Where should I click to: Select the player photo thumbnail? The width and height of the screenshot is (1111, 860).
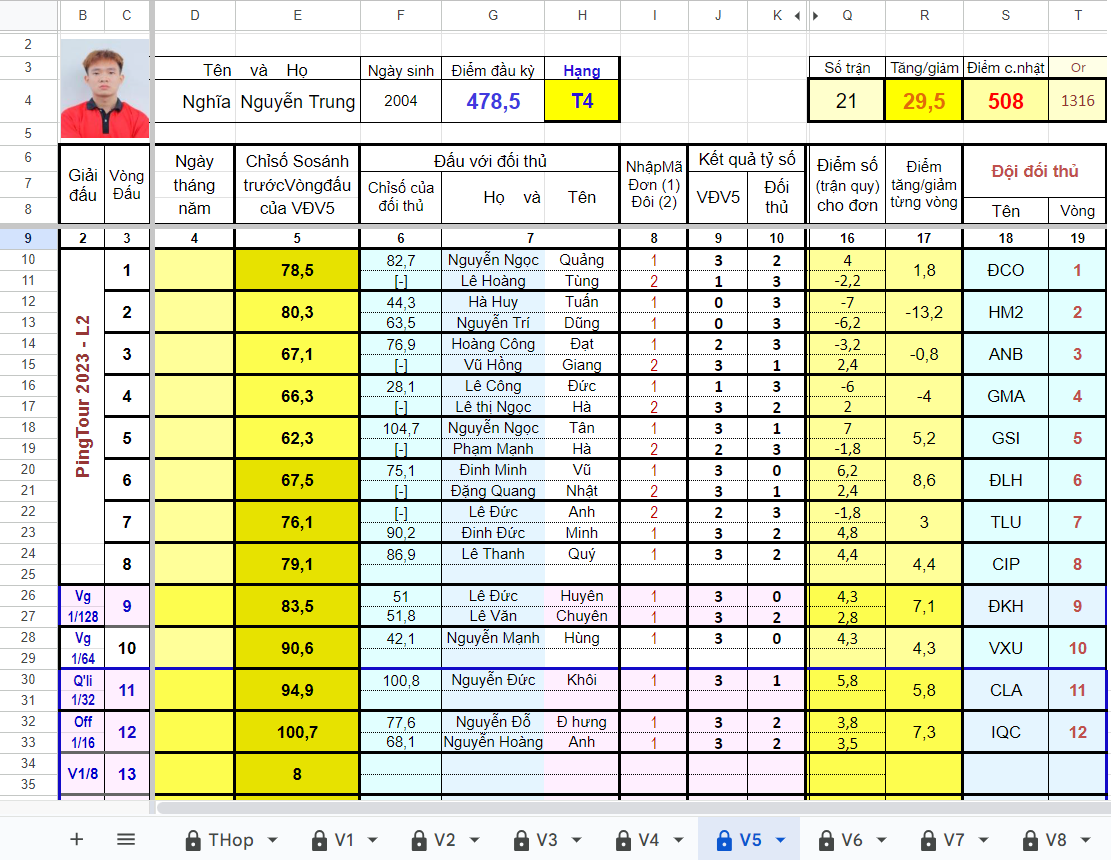pos(105,89)
